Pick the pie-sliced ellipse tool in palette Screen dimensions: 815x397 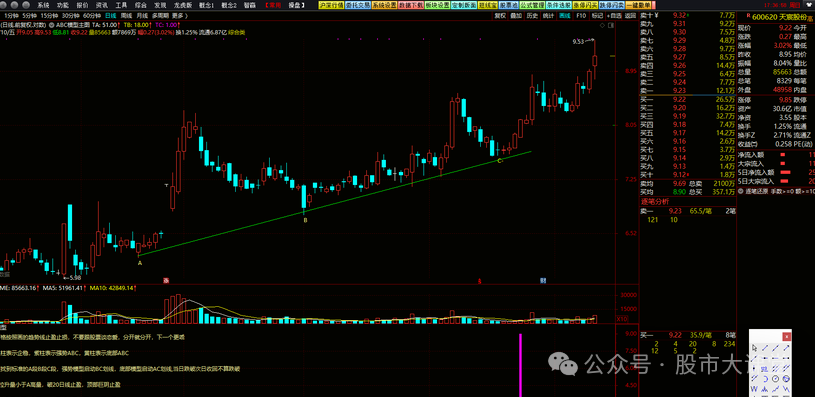pos(786,378)
